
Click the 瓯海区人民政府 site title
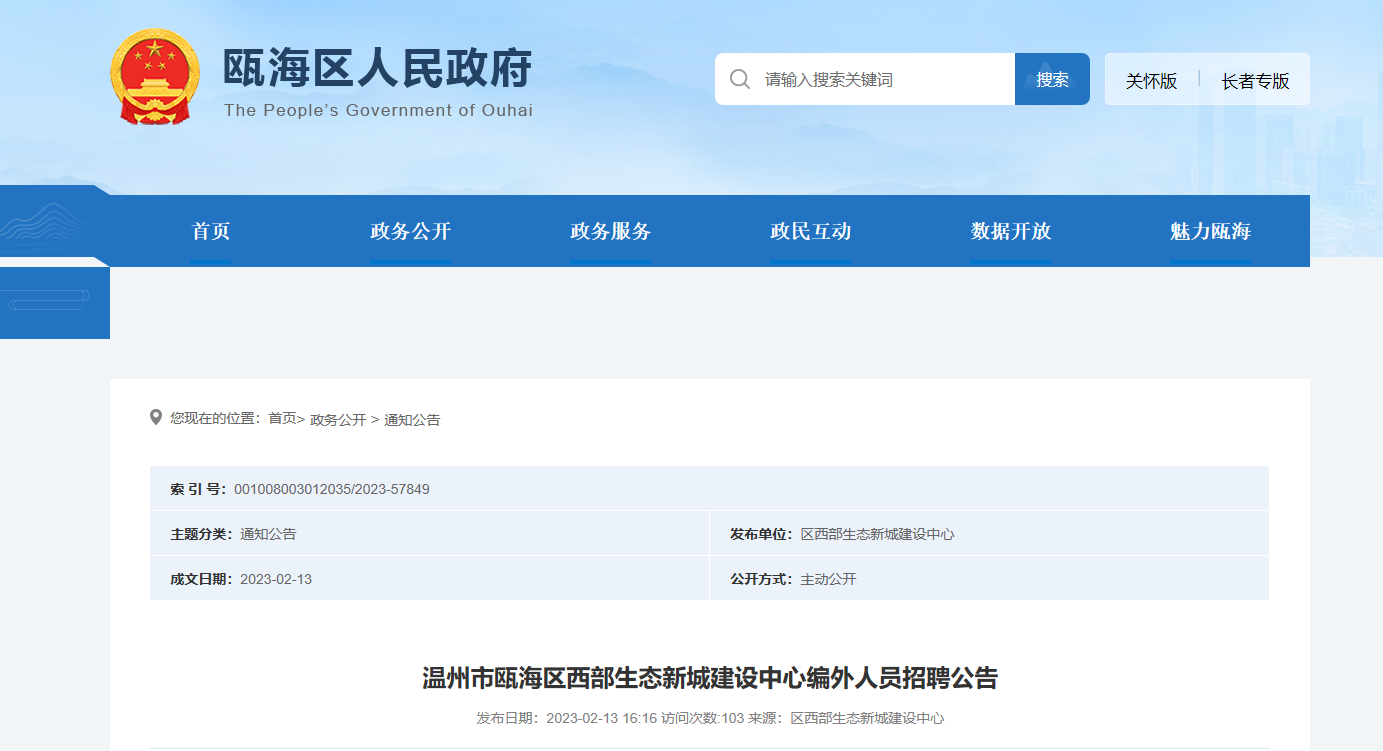point(377,69)
